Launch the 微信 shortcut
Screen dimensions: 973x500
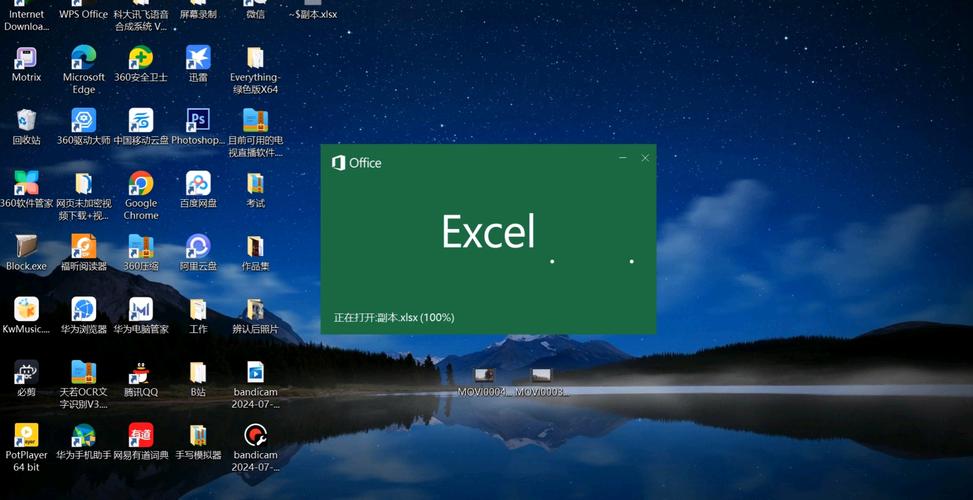coord(255,11)
